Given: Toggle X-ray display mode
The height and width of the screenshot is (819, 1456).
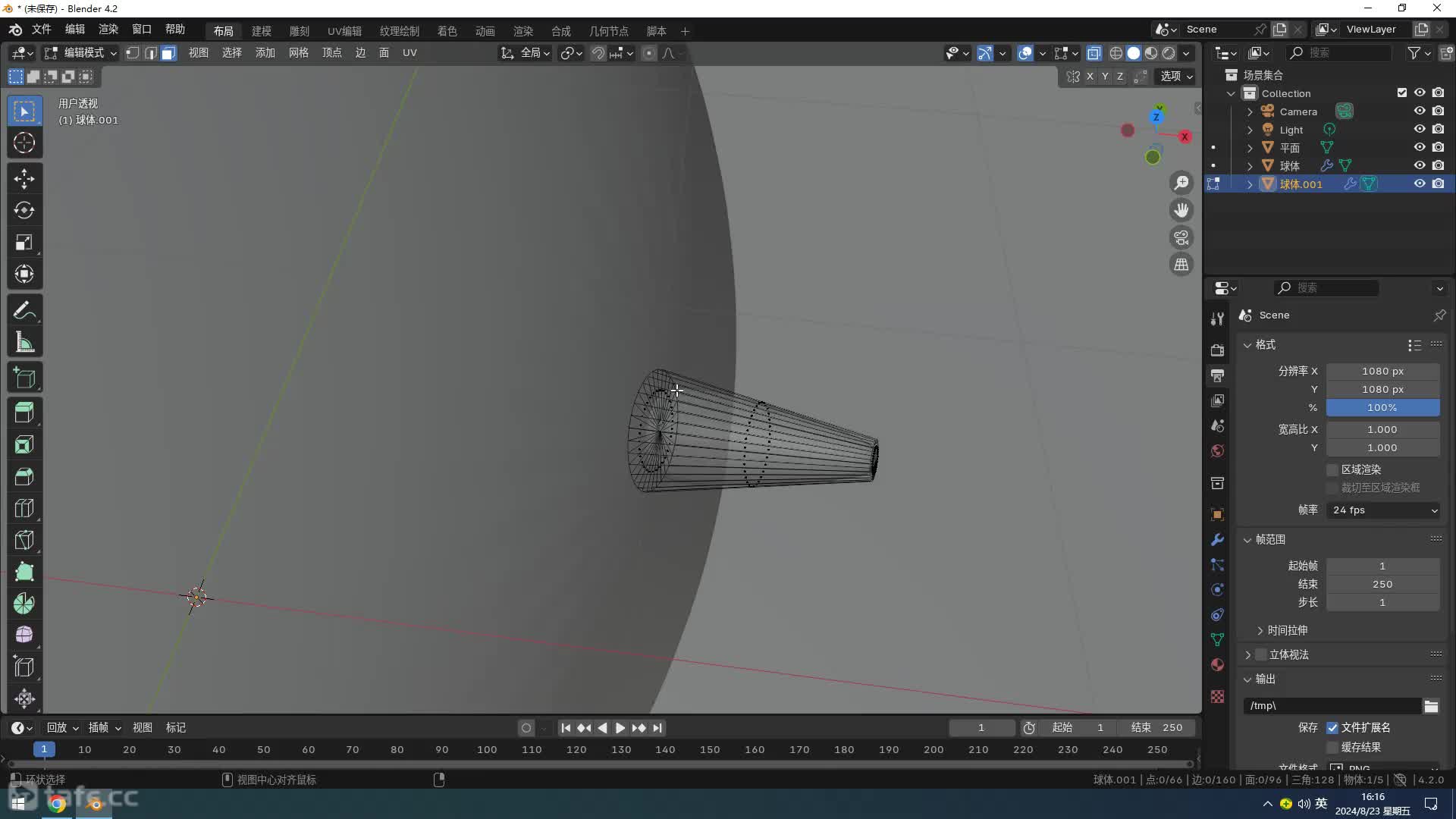Looking at the screenshot, I should tap(1094, 53).
